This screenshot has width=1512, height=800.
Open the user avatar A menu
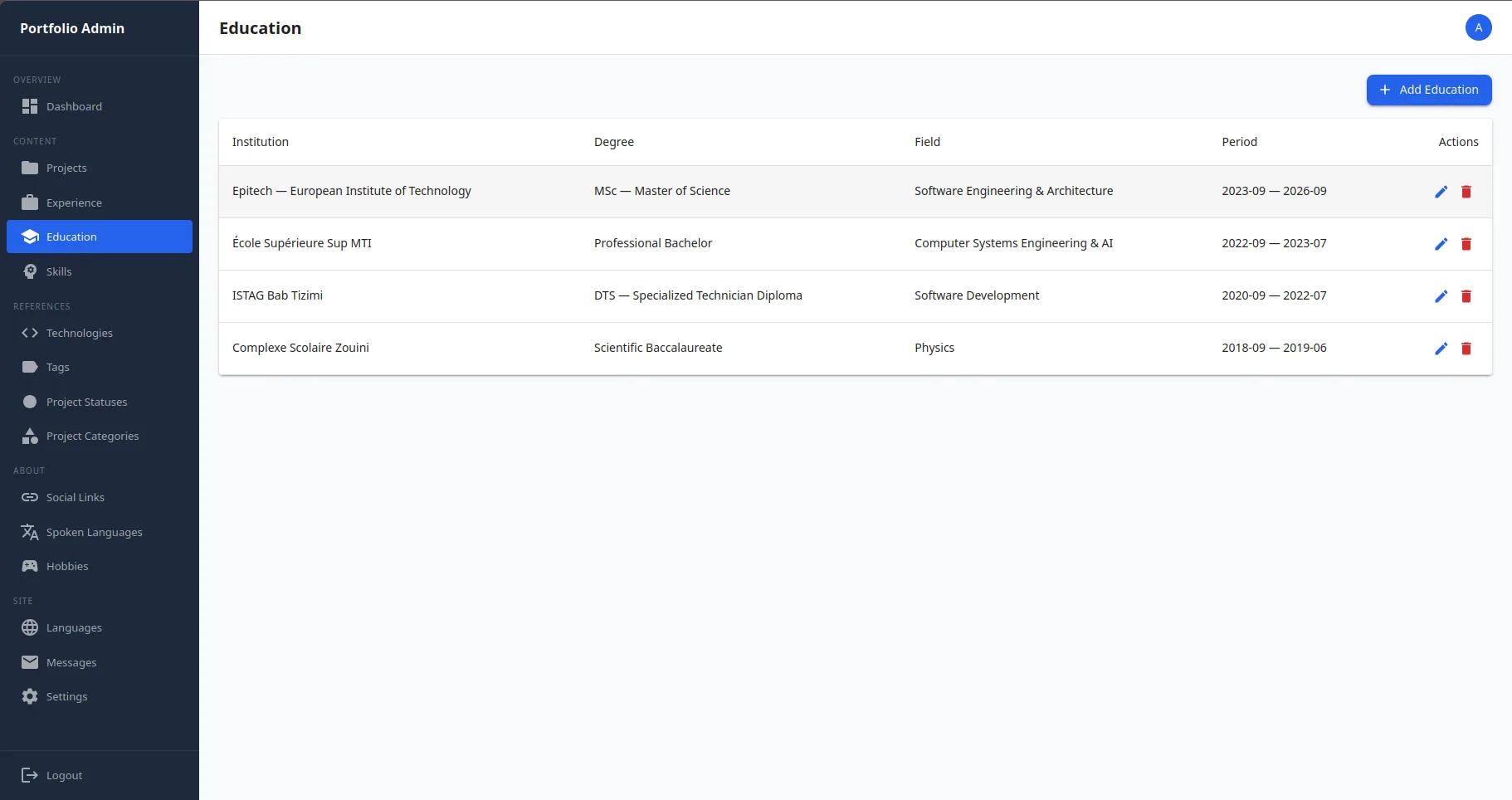pos(1478,27)
